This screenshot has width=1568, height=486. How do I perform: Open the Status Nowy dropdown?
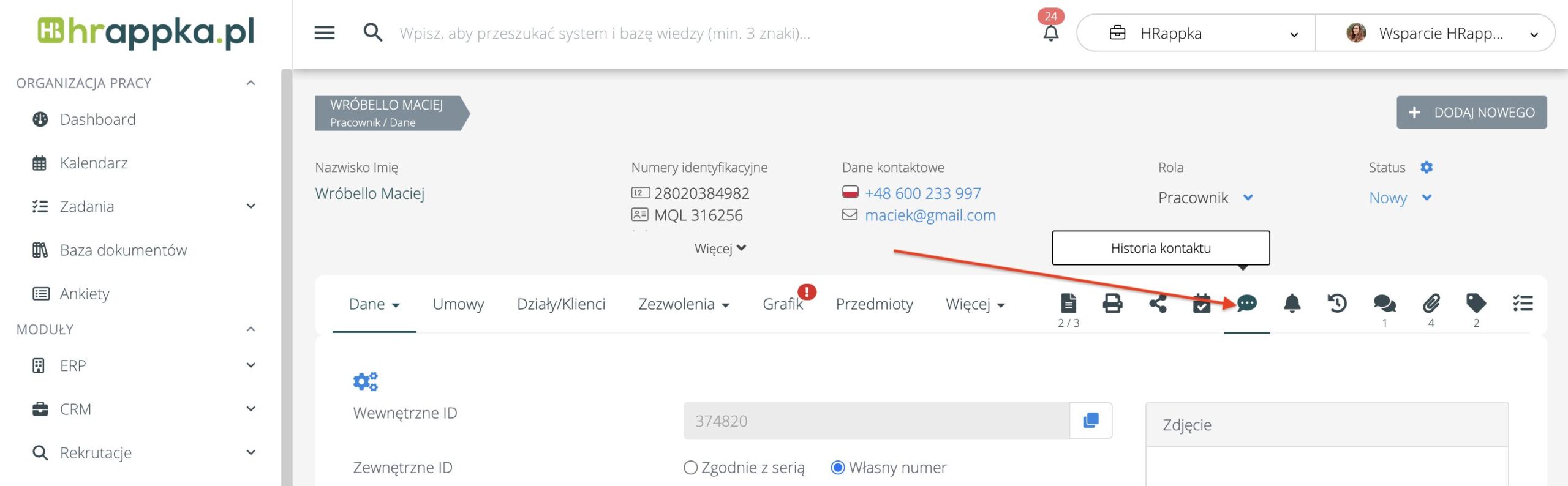click(x=1400, y=198)
